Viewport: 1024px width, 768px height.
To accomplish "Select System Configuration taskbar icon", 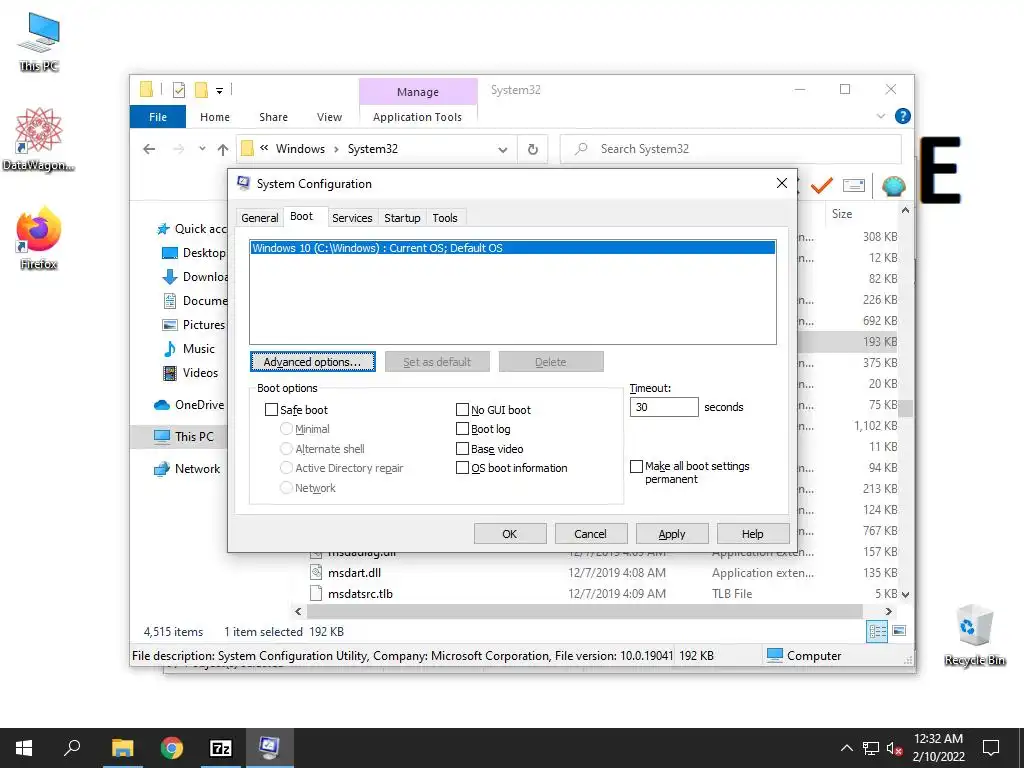I will point(269,747).
